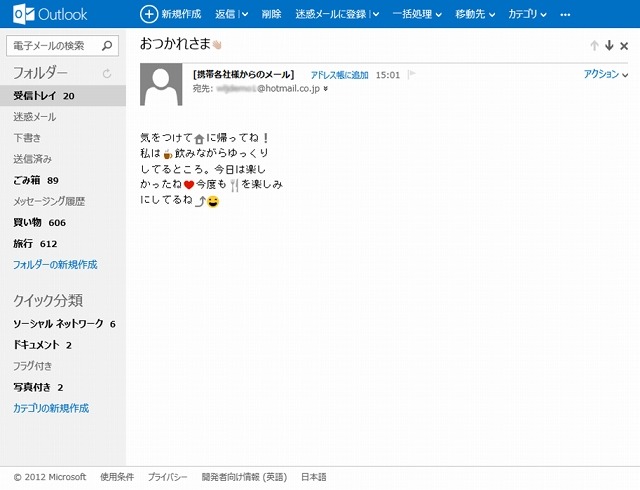Refresh folders with the circular arrow icon

click(x=107, y=74)
